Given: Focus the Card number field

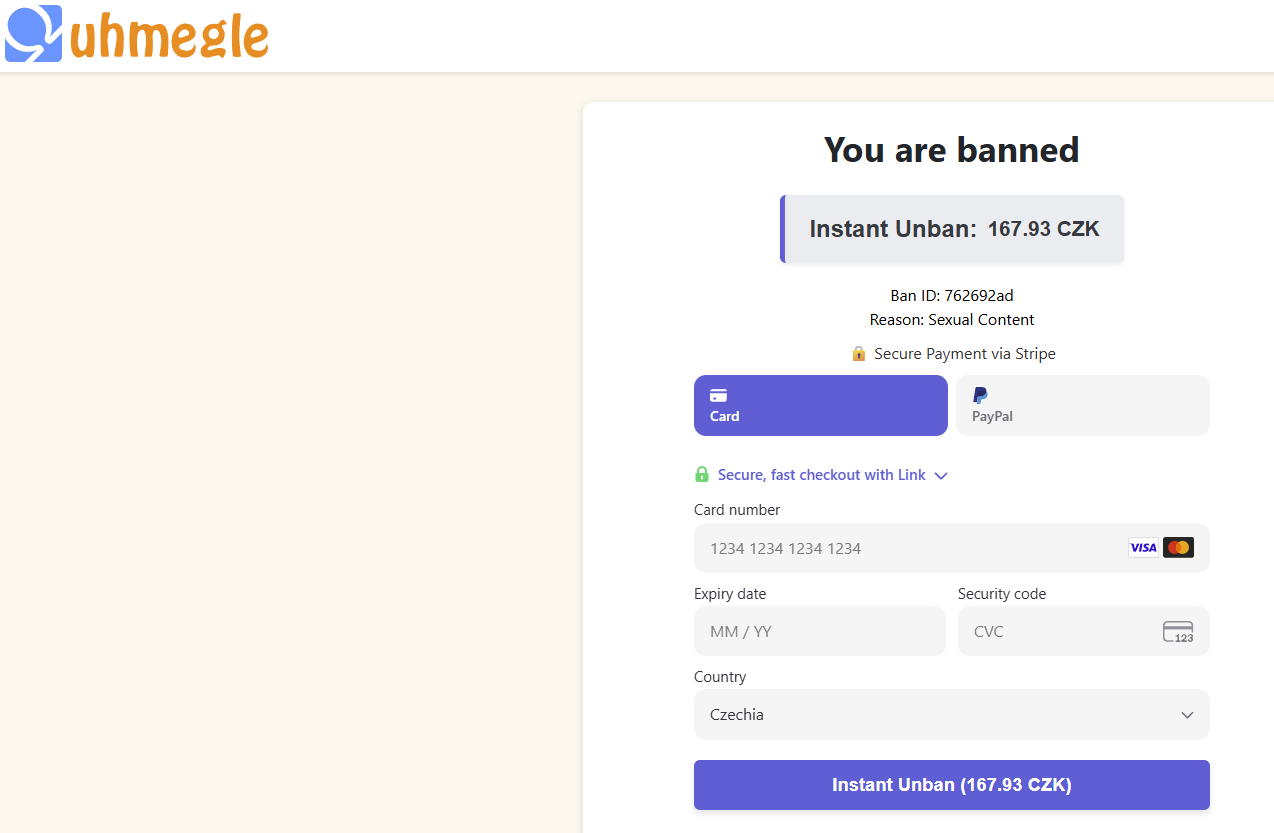Looking at the screenshot, I should 951,548.
